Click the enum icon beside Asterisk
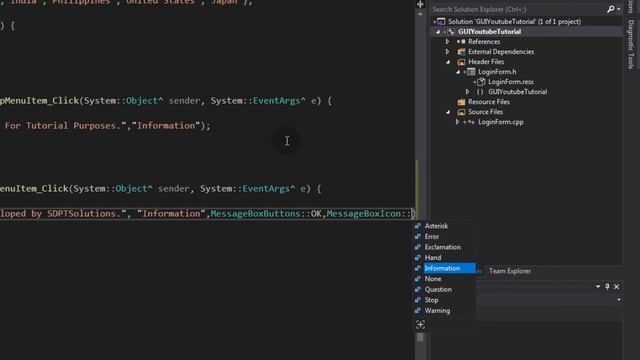Screen dimensions: 640x360 click(418, 226)
